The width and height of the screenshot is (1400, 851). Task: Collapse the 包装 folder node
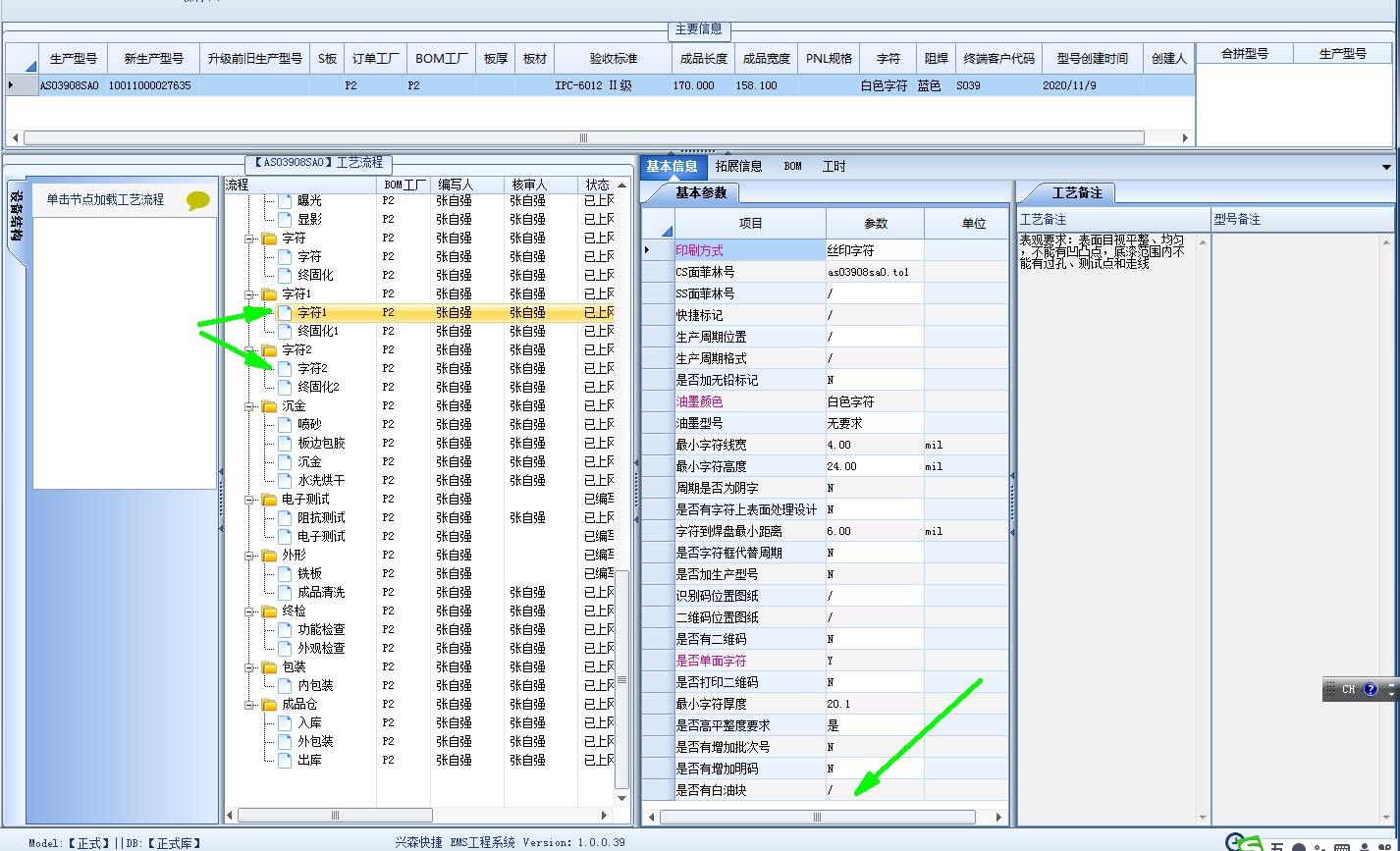click(x=249, y=667)
